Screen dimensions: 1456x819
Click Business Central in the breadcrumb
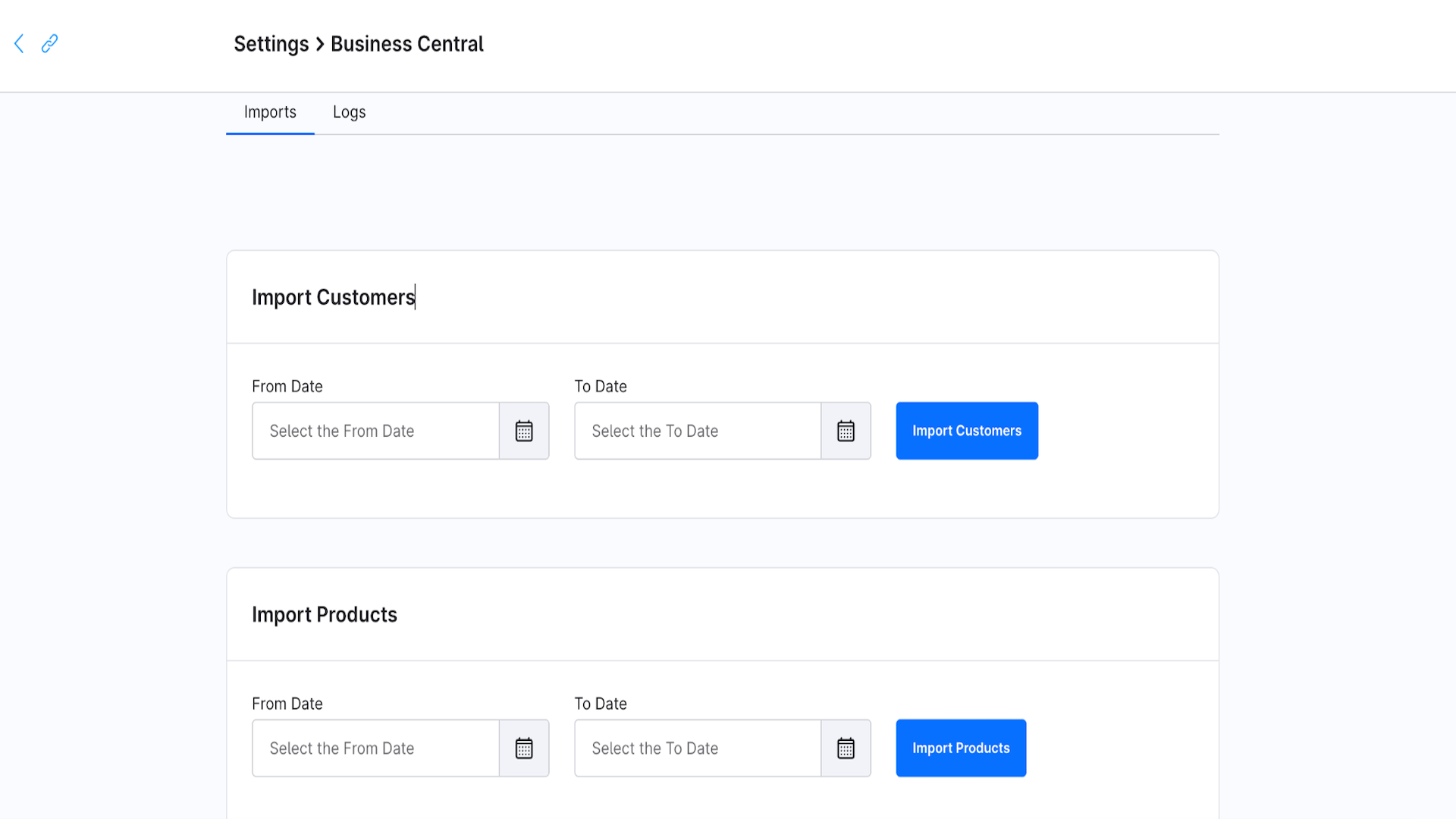point(406,44)
